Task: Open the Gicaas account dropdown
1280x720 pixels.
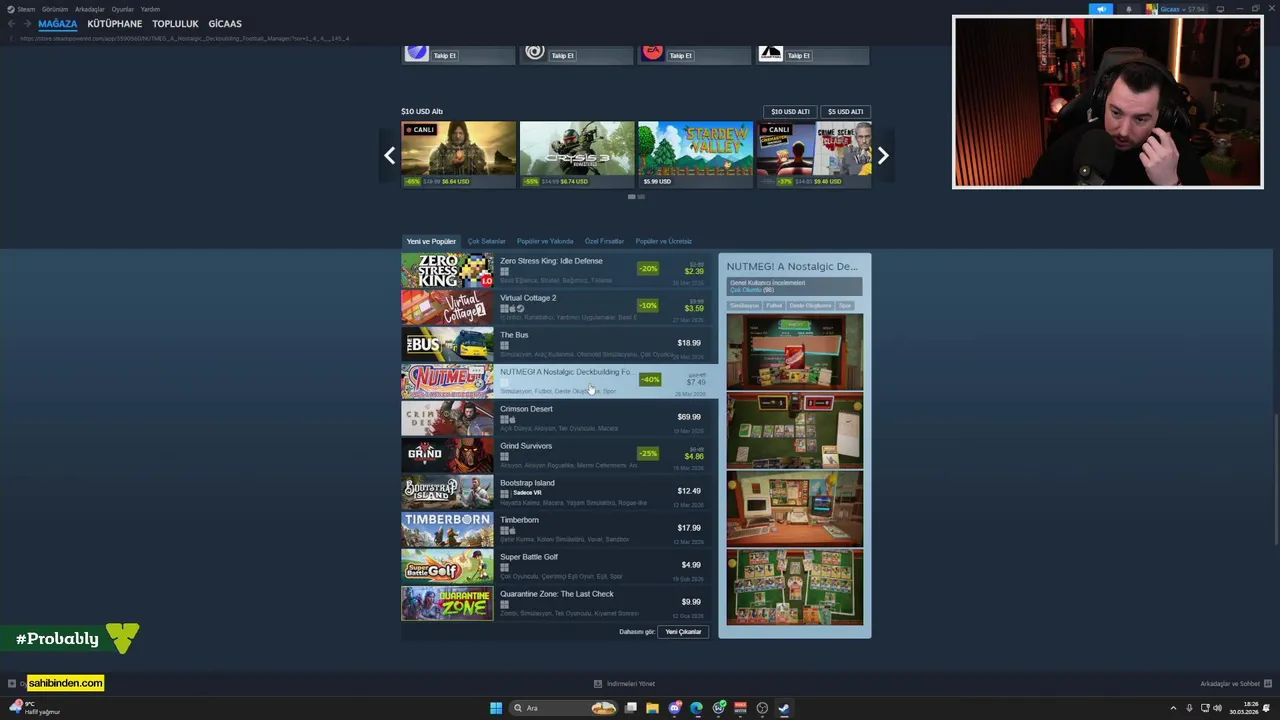Action: click(1178, 9)
